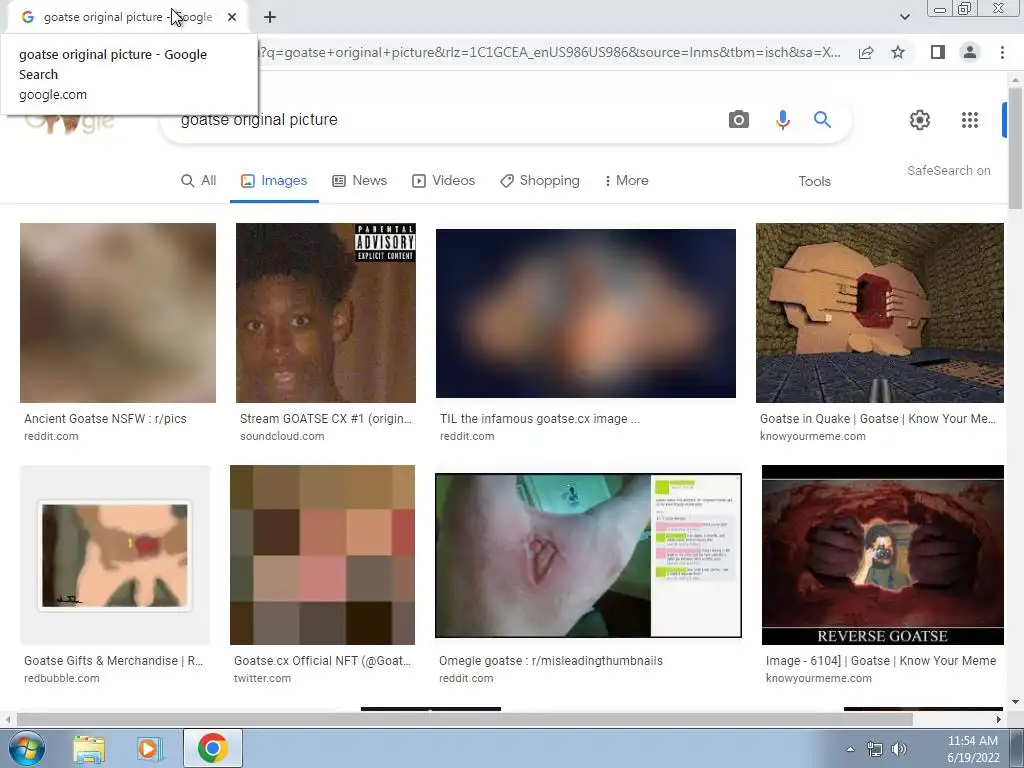Open the pixelated Goatse.cx NFT thumbnail

323,554
